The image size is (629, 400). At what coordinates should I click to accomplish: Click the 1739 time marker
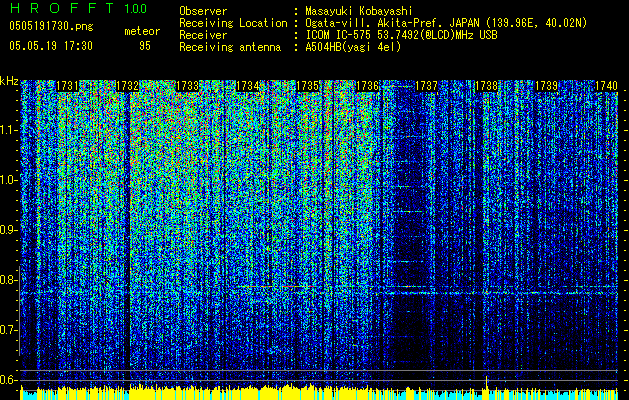546,86
